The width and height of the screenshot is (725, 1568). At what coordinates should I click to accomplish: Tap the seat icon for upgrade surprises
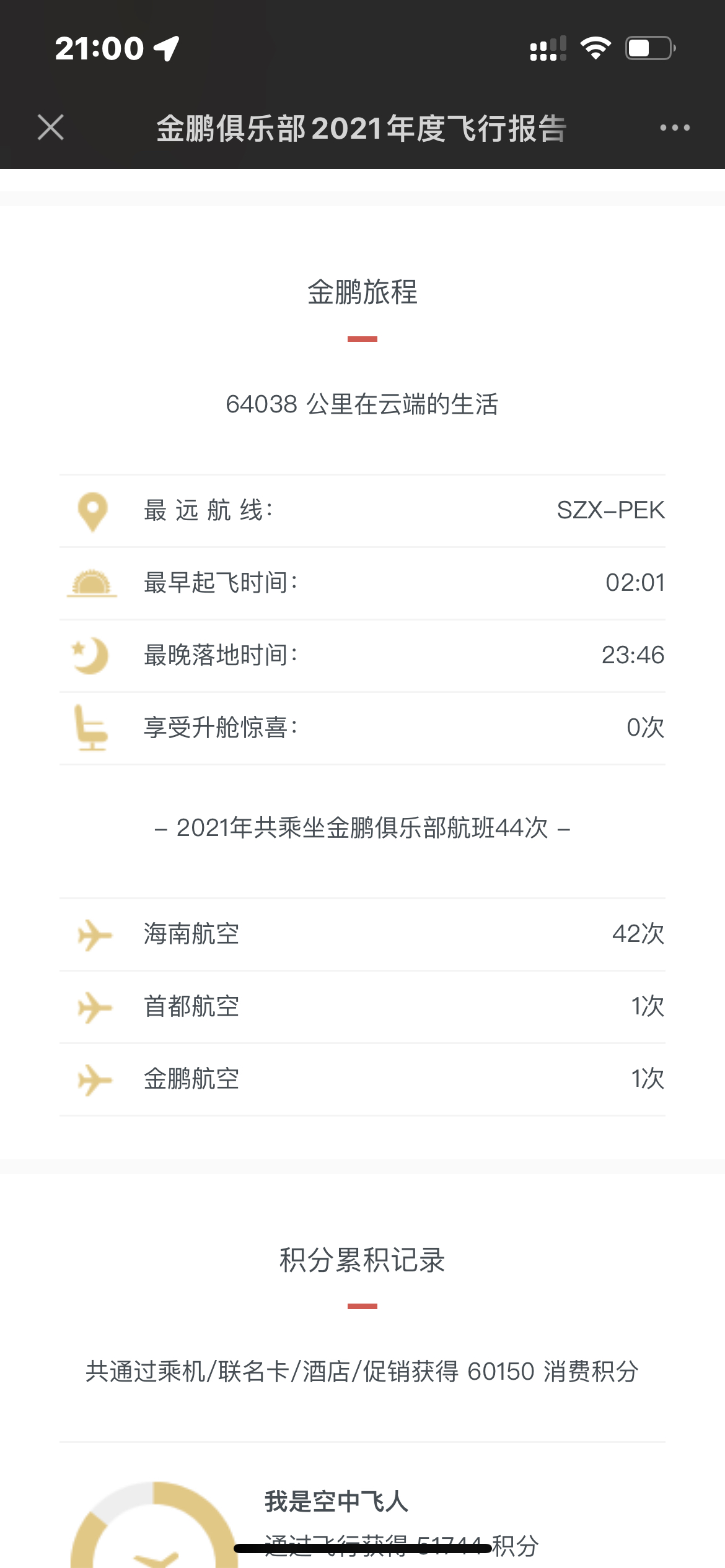pos(90,727)
